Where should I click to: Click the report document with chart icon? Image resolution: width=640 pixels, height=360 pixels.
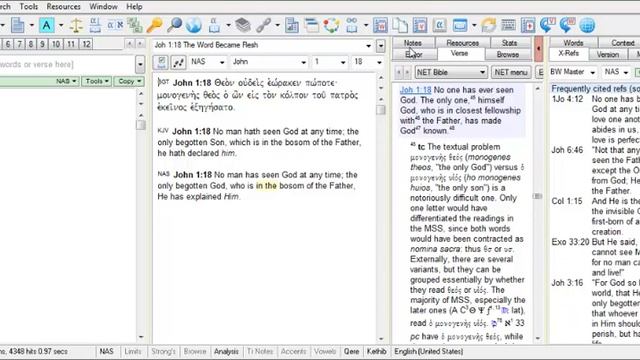[x=292, y=25]
